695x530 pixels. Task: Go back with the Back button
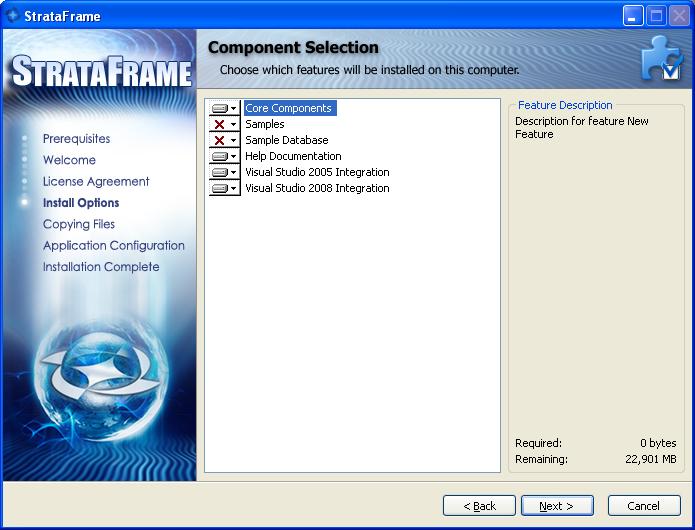coord(479,506)
